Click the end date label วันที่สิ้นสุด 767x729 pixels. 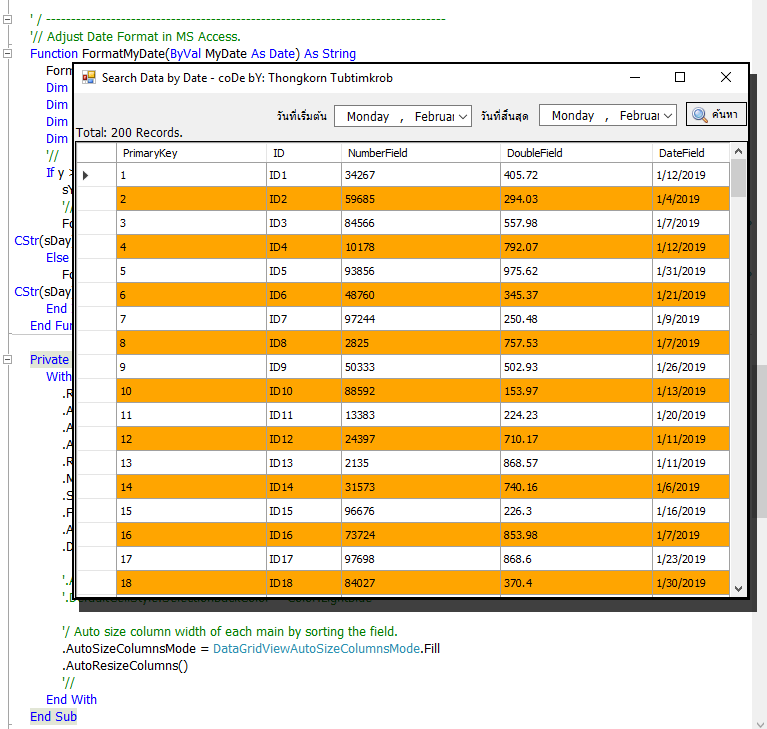(x=504, y=116)
